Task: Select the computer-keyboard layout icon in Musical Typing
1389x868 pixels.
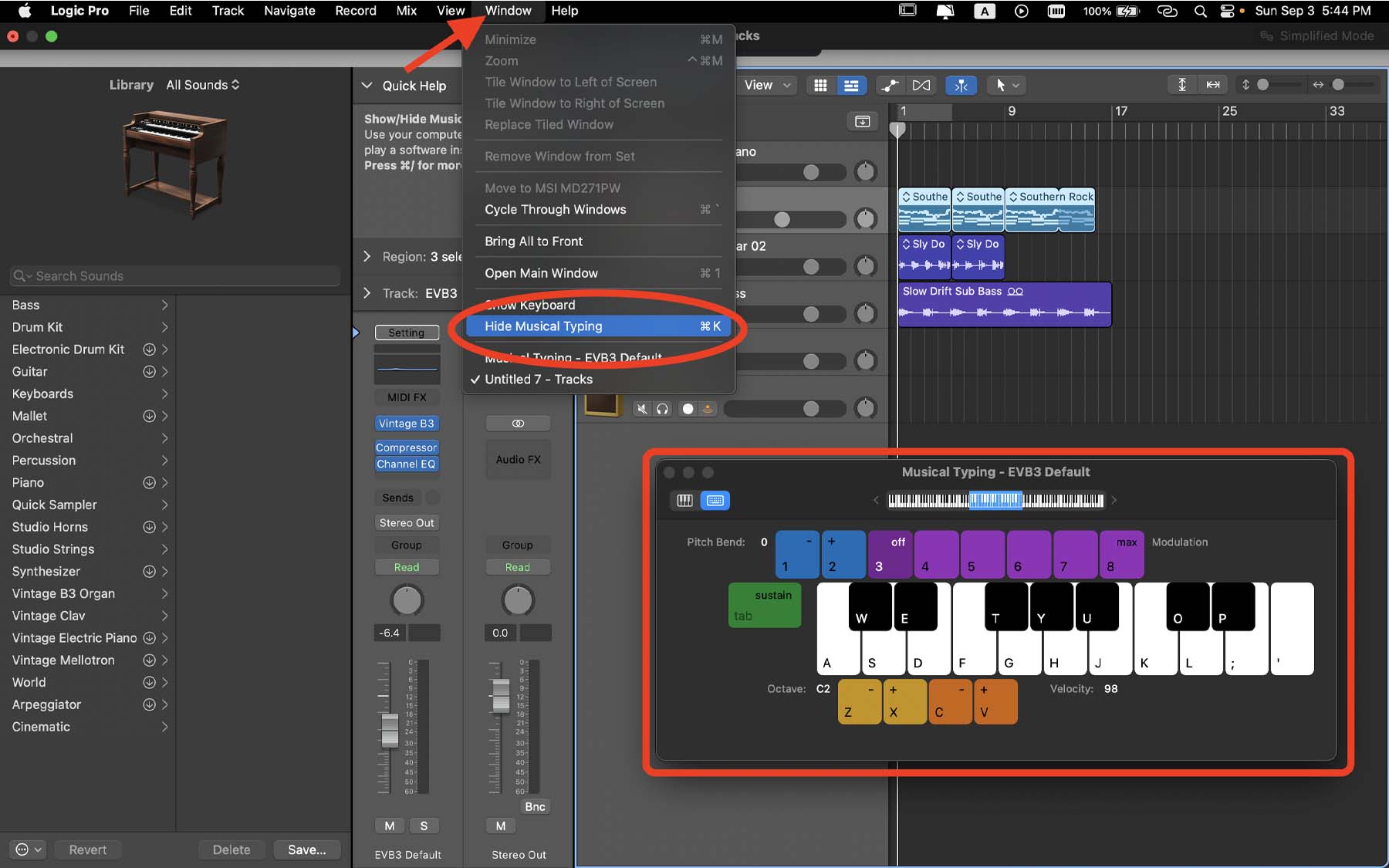Action: click(715, 500)
